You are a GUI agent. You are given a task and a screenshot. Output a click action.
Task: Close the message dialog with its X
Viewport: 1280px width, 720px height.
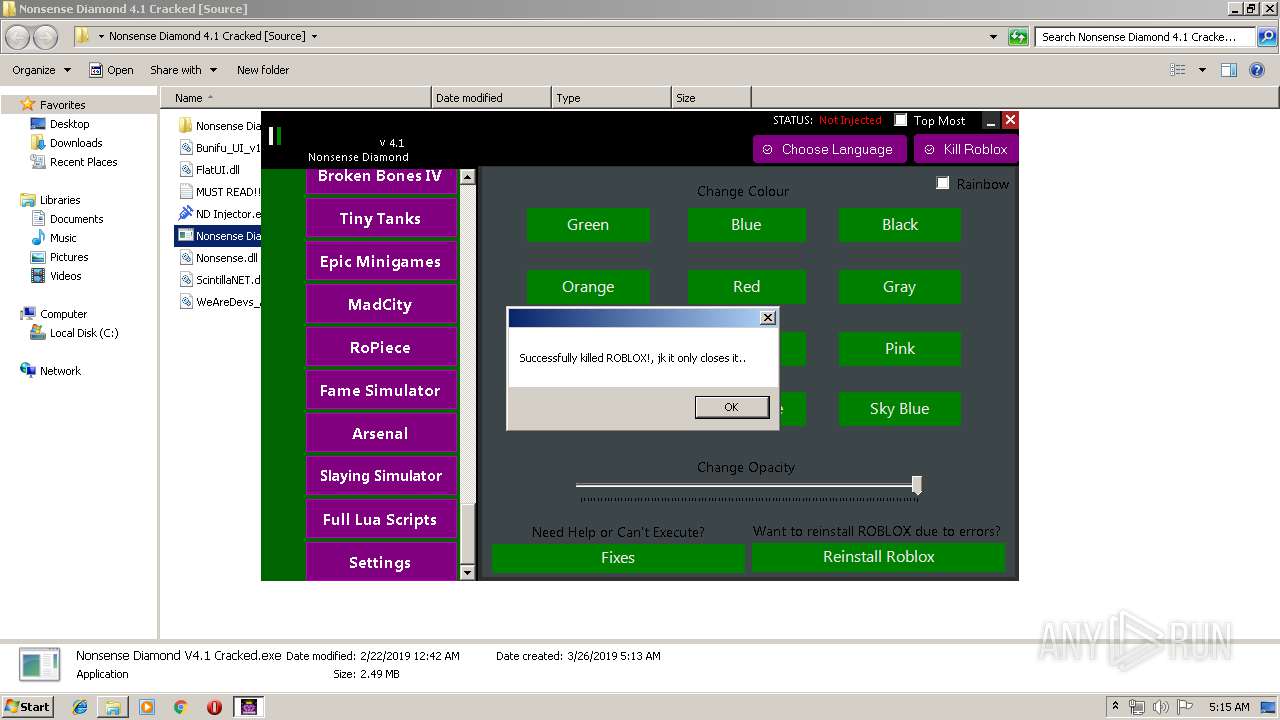[767, 318]
